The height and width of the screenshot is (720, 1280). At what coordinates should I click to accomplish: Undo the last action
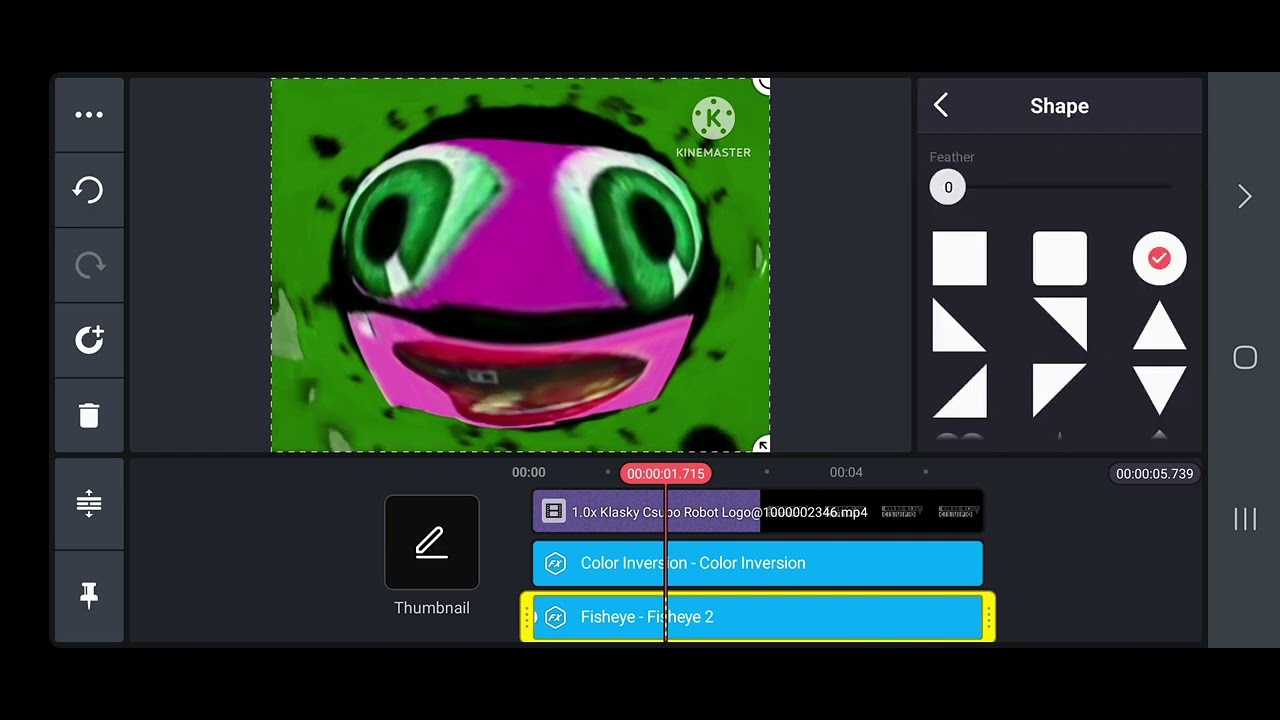[89, 190]
